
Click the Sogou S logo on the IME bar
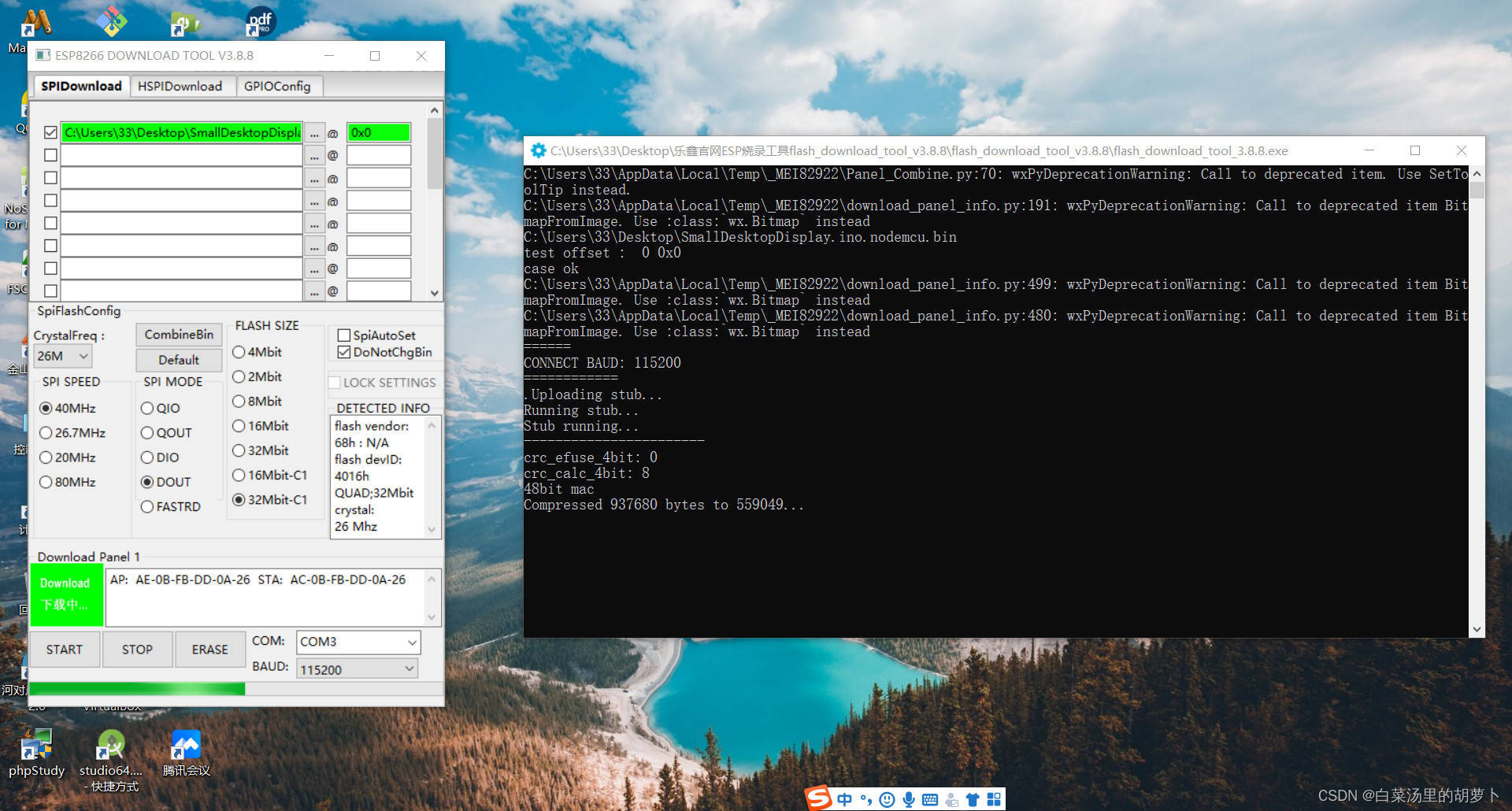click(x=819, y=798)
